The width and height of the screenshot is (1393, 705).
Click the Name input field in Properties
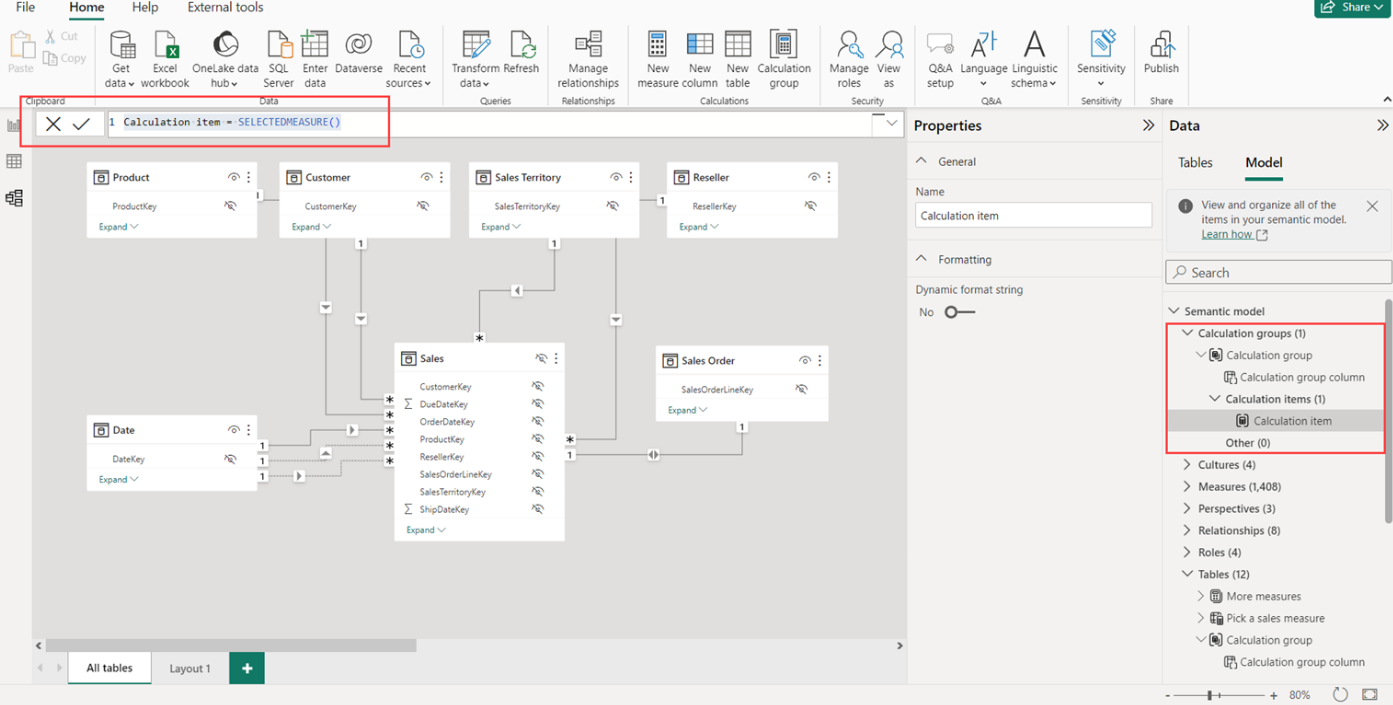point(1033,215)
